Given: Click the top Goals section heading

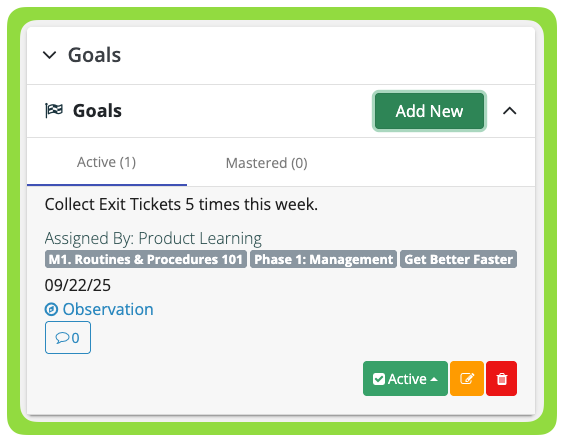Looking at the screenshot, I should 95,55.
